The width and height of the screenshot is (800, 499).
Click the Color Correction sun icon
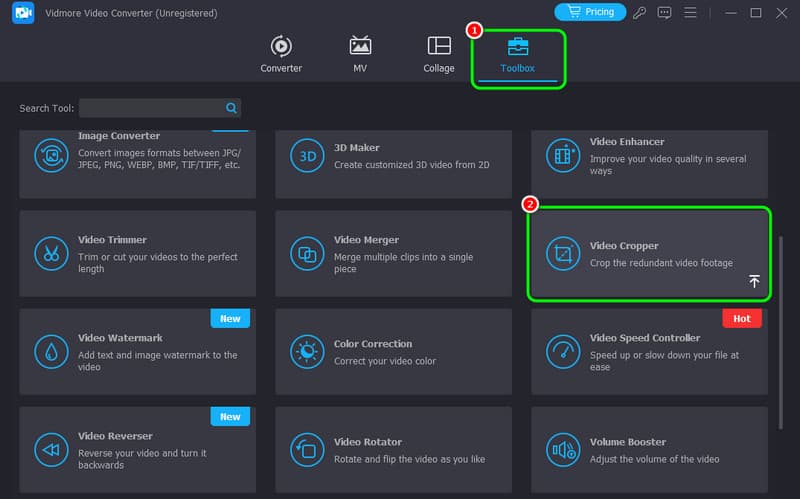306,351
